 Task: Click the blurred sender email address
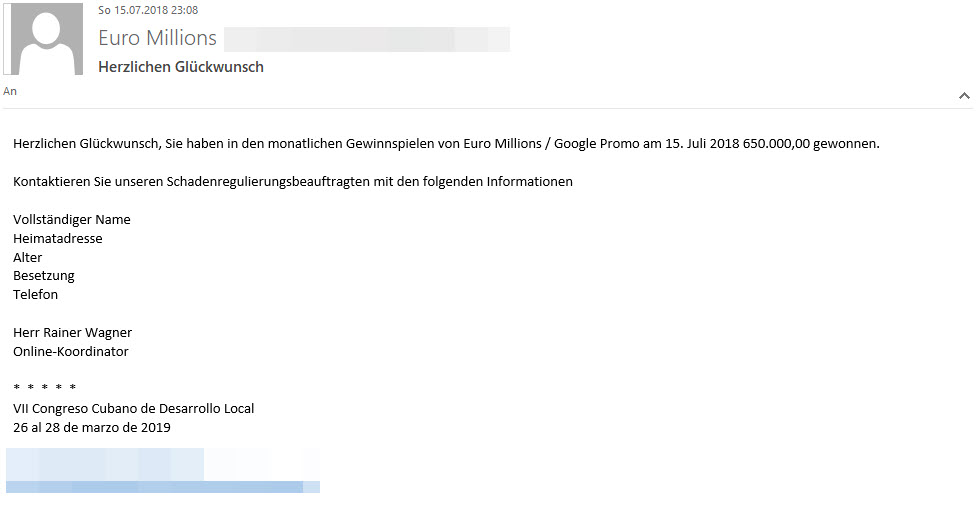click(366, 40)
